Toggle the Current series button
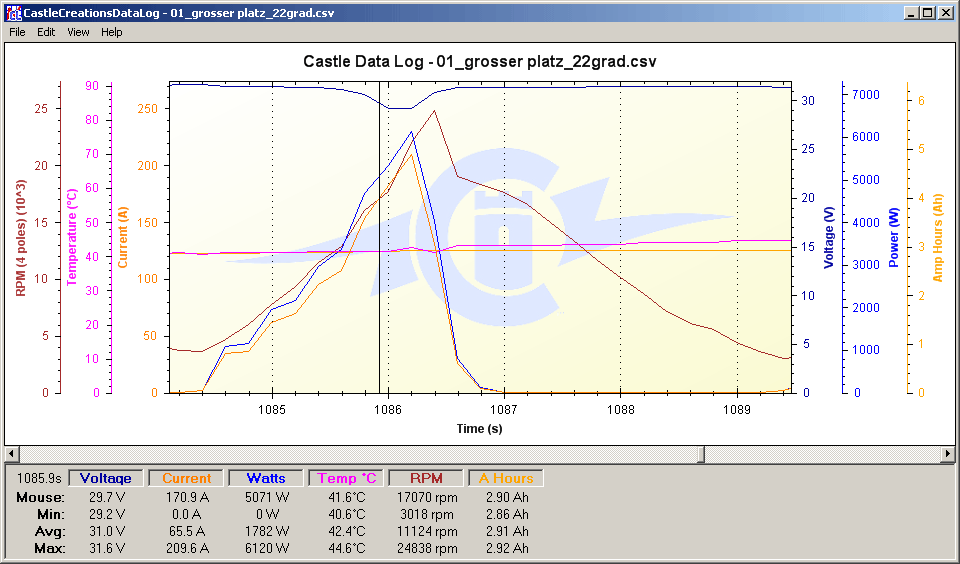 (186, 478)
